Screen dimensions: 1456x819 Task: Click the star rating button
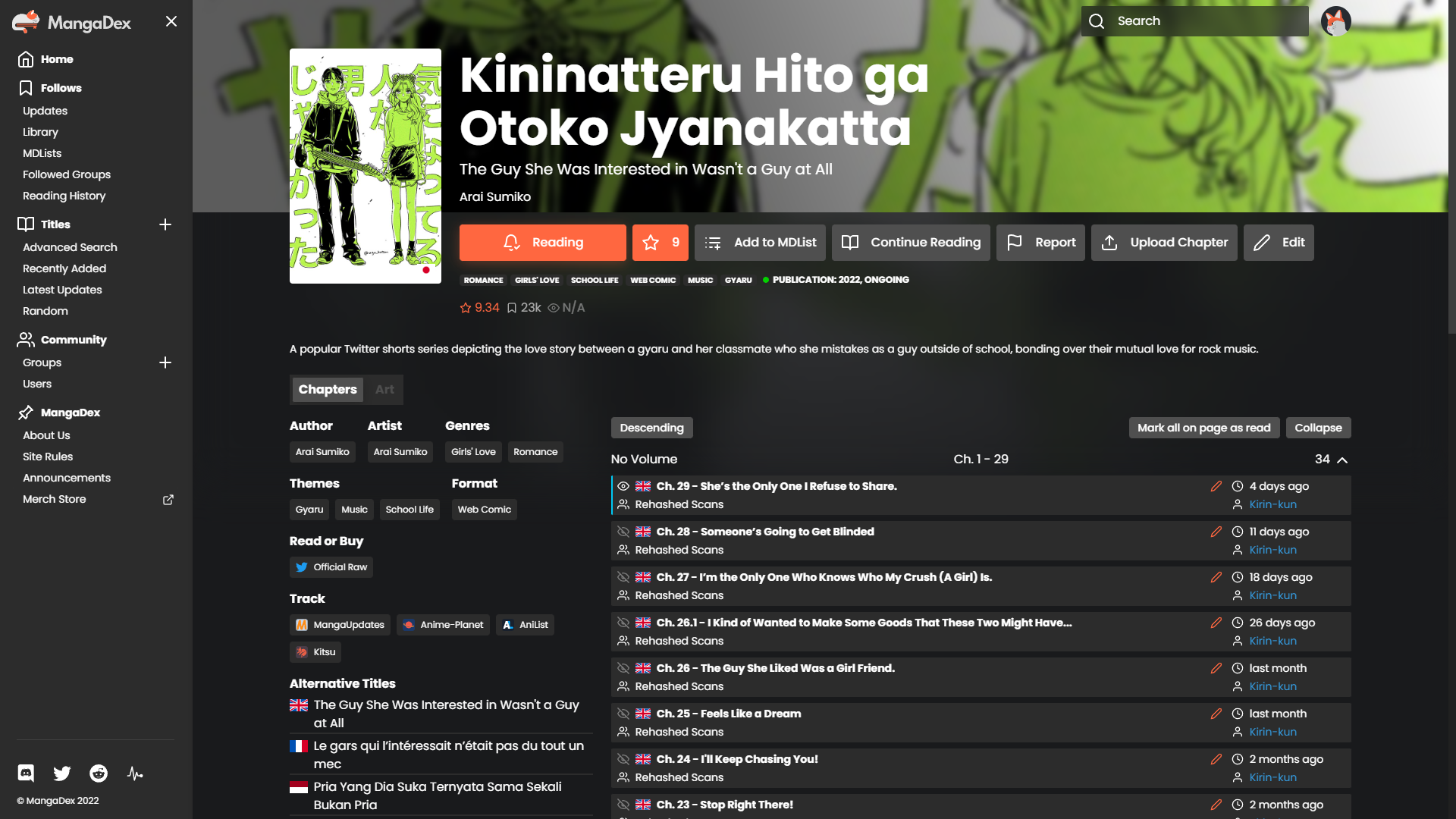661,243
